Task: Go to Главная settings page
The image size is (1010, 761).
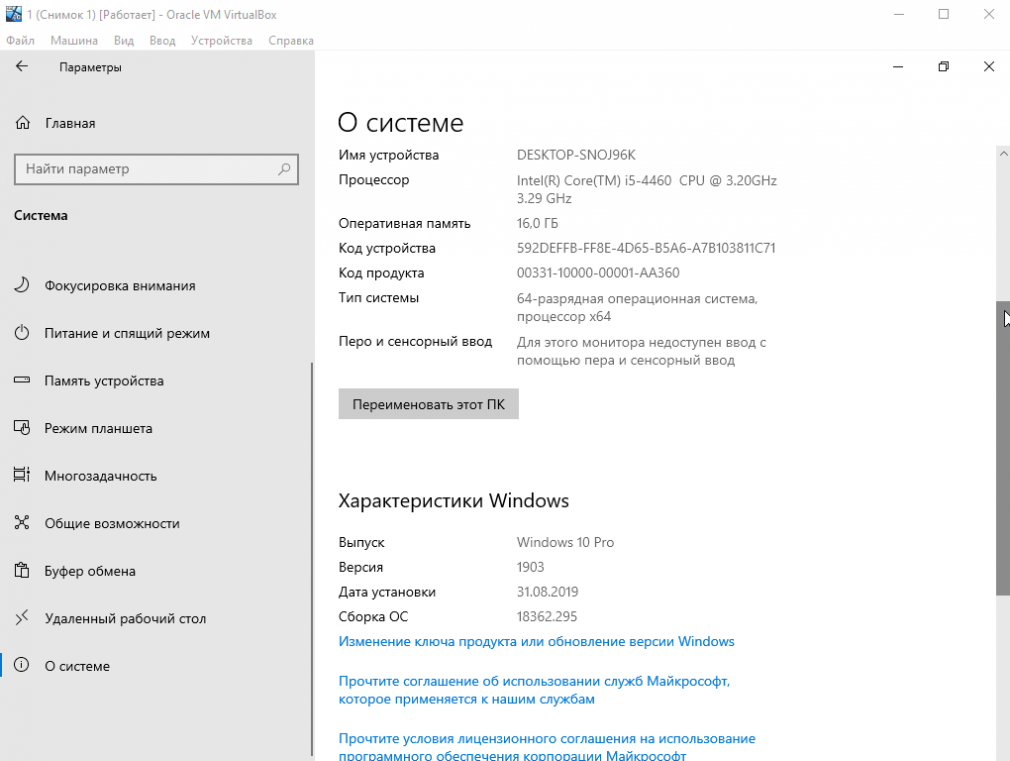Action: coord(70,123)
